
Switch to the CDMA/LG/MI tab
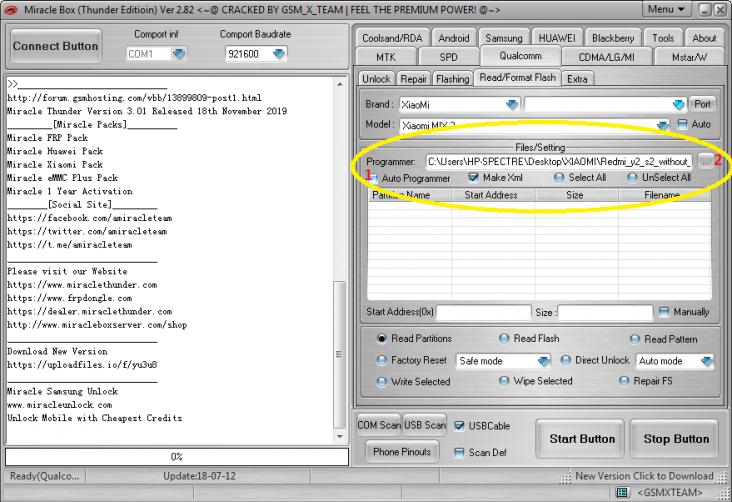coord(606,57)
